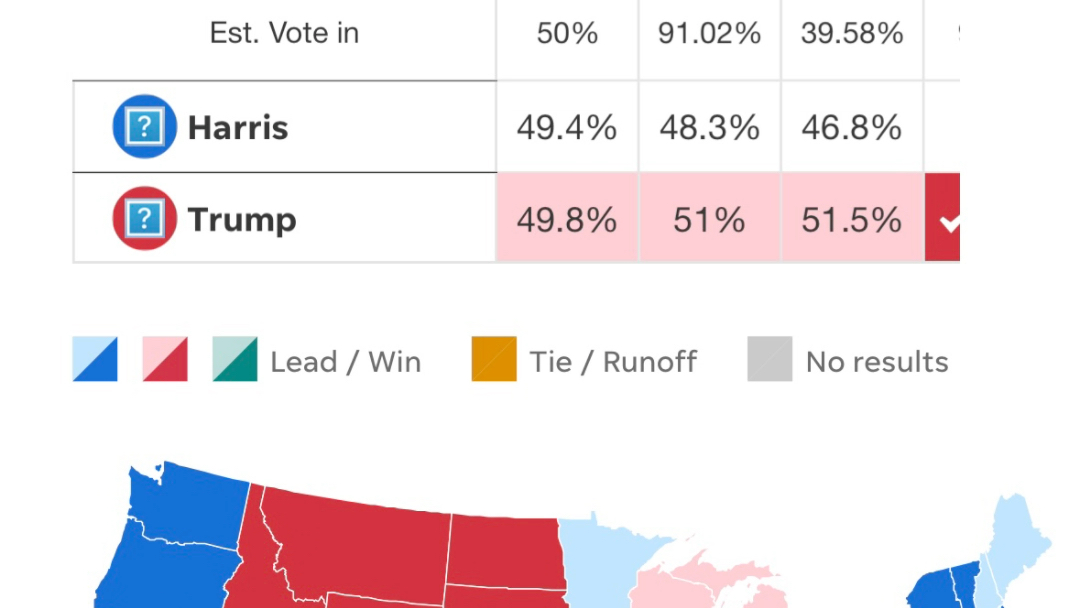The height and width of the screenshot is (608, 1080).
Task: Click the gray No results swatch
Action: (770, 359)
